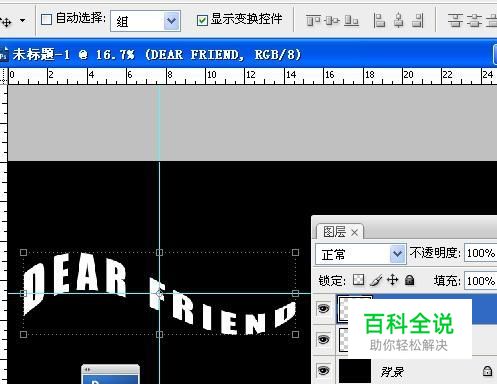Uncheck the 显示变换控件 checkbox

click(202, 20)
